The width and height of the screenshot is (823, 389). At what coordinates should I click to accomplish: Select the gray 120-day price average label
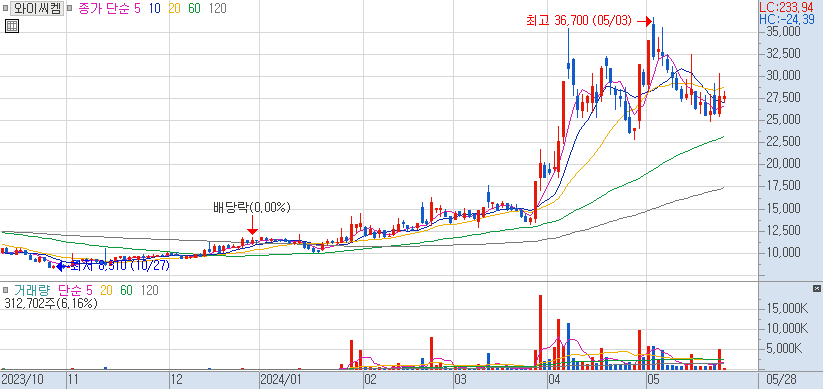tap(217, 9)
